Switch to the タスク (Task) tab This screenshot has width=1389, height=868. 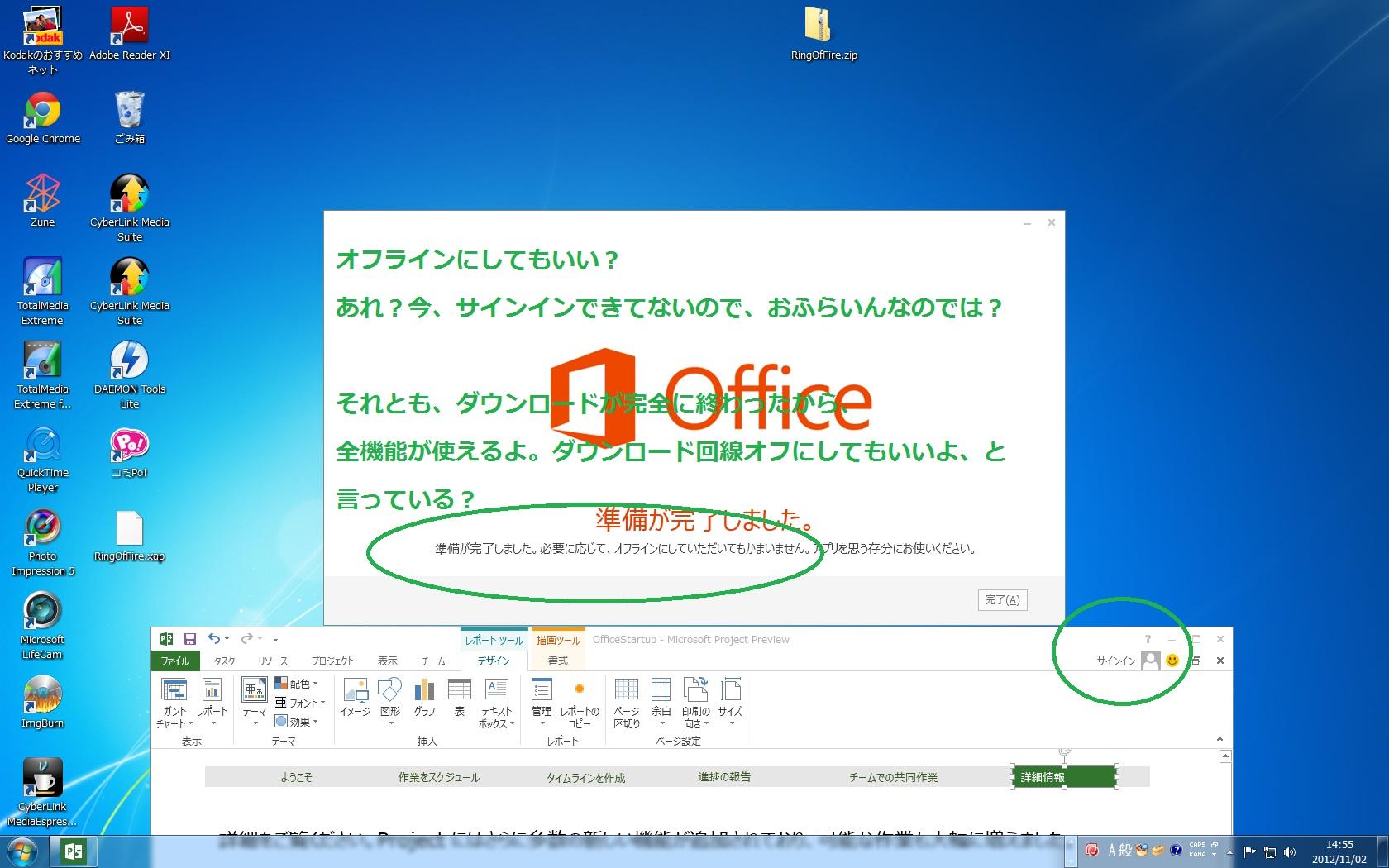[224, 661]
